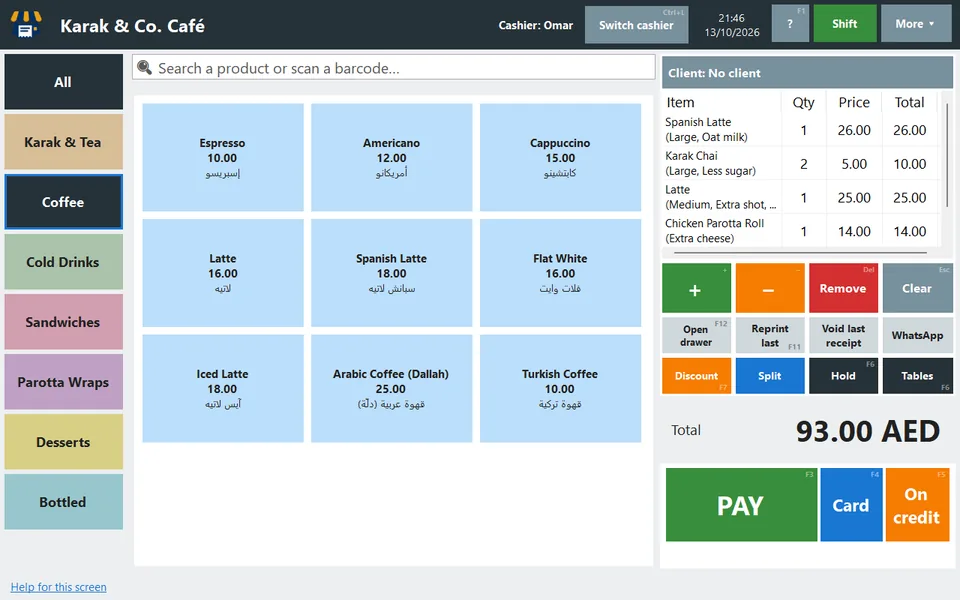Screen dimensions: 960x600
Task: Click the Cashier: Omar label
Action: (536, 25)
